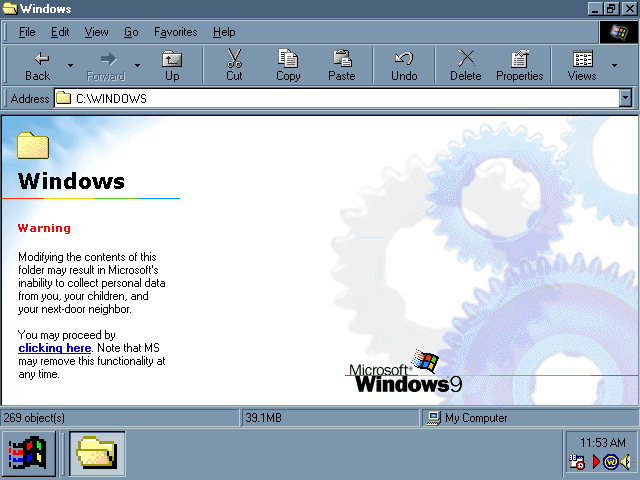Expand the Back history dropdown arrow

tap(70, 65)
